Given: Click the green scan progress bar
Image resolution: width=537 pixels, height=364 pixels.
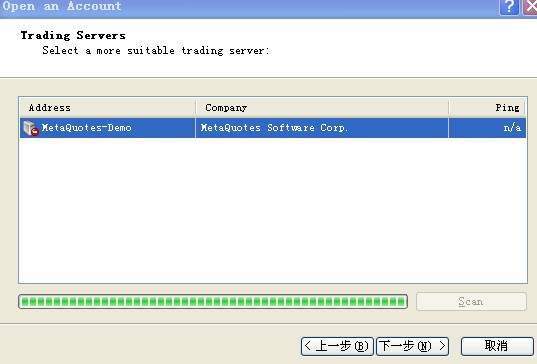Looking at the screenshot, I should (213, 302).
